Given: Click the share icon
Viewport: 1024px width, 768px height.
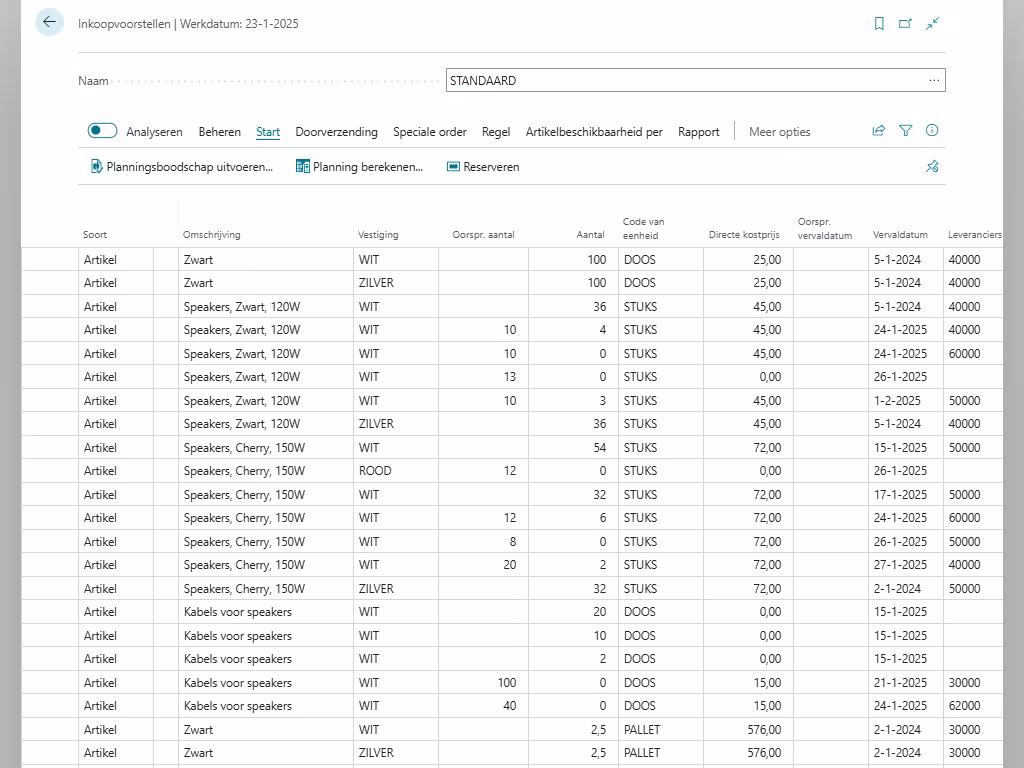Looking at the screenshot, I should pos(879,131).
